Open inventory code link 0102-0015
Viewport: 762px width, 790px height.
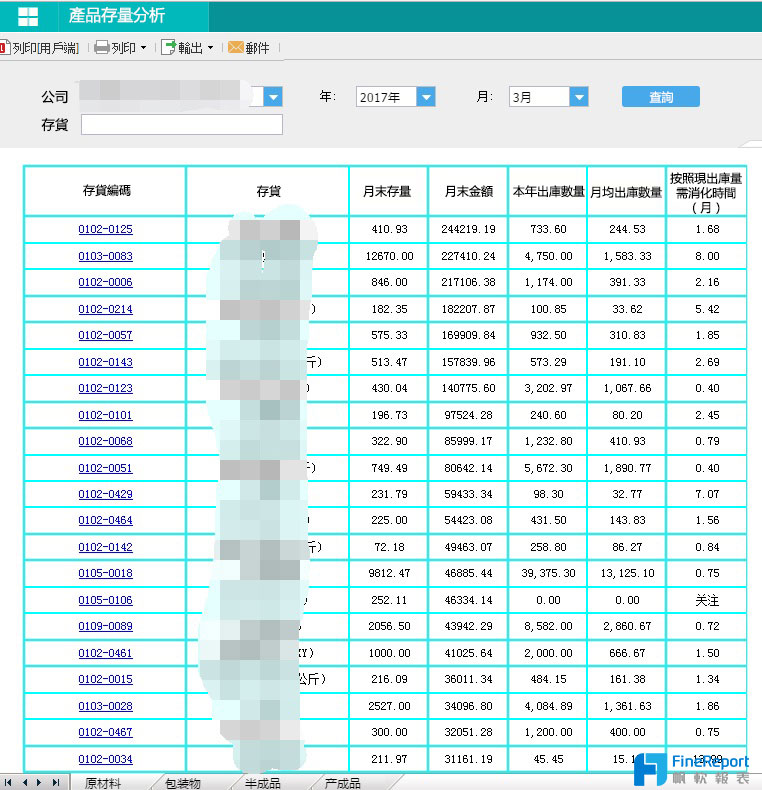(105, 679)
